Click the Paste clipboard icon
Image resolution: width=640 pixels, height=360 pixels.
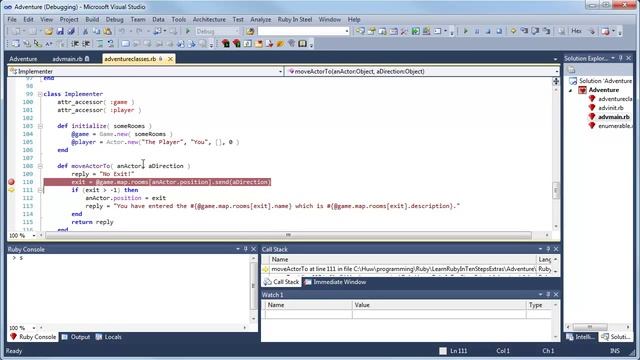107,31
